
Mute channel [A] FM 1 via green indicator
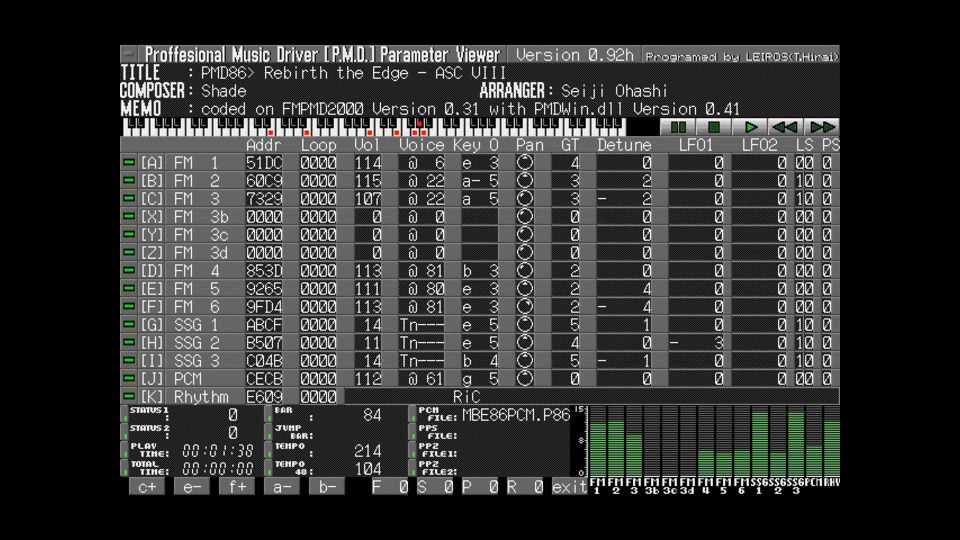(x=129, y=162)
